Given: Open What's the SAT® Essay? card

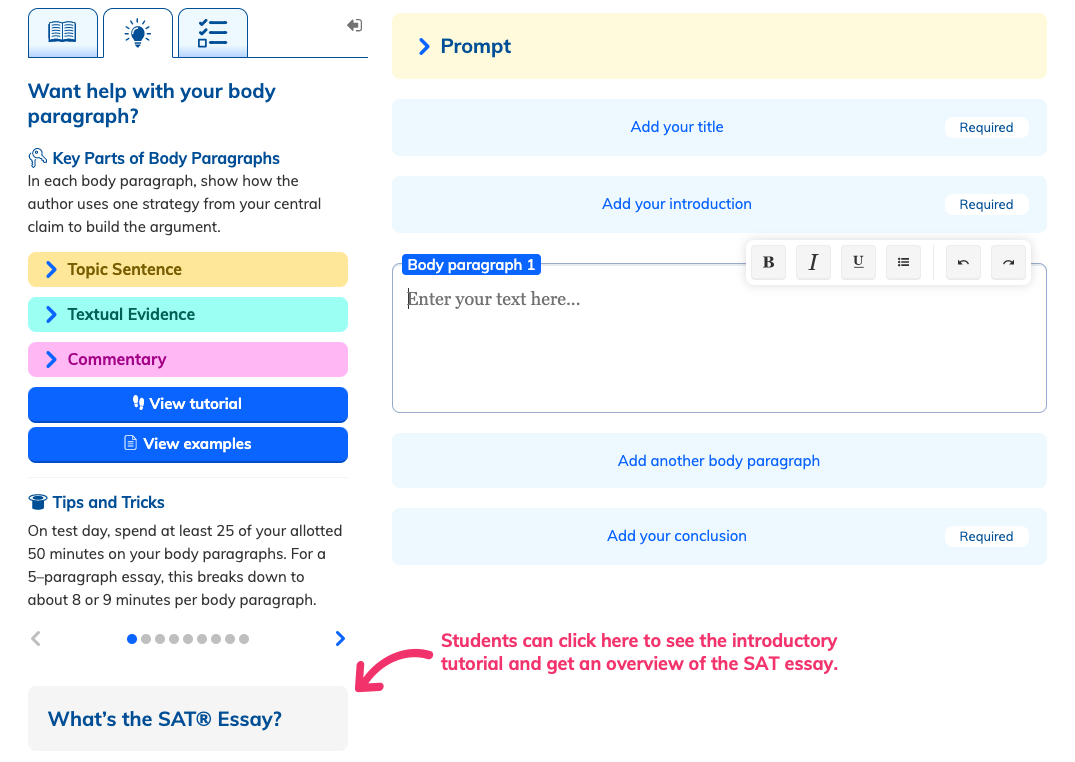Looking at the screenshot, I should pos(188,718).
